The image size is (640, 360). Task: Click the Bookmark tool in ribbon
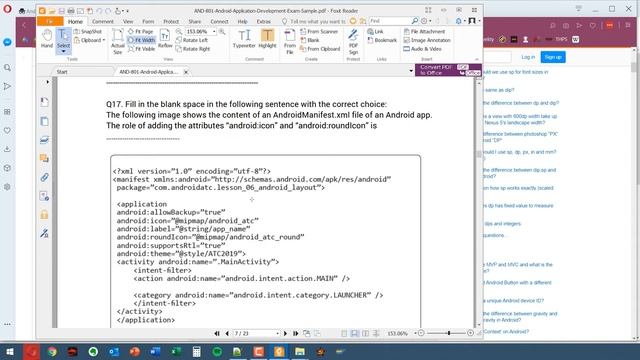[382, 40]
